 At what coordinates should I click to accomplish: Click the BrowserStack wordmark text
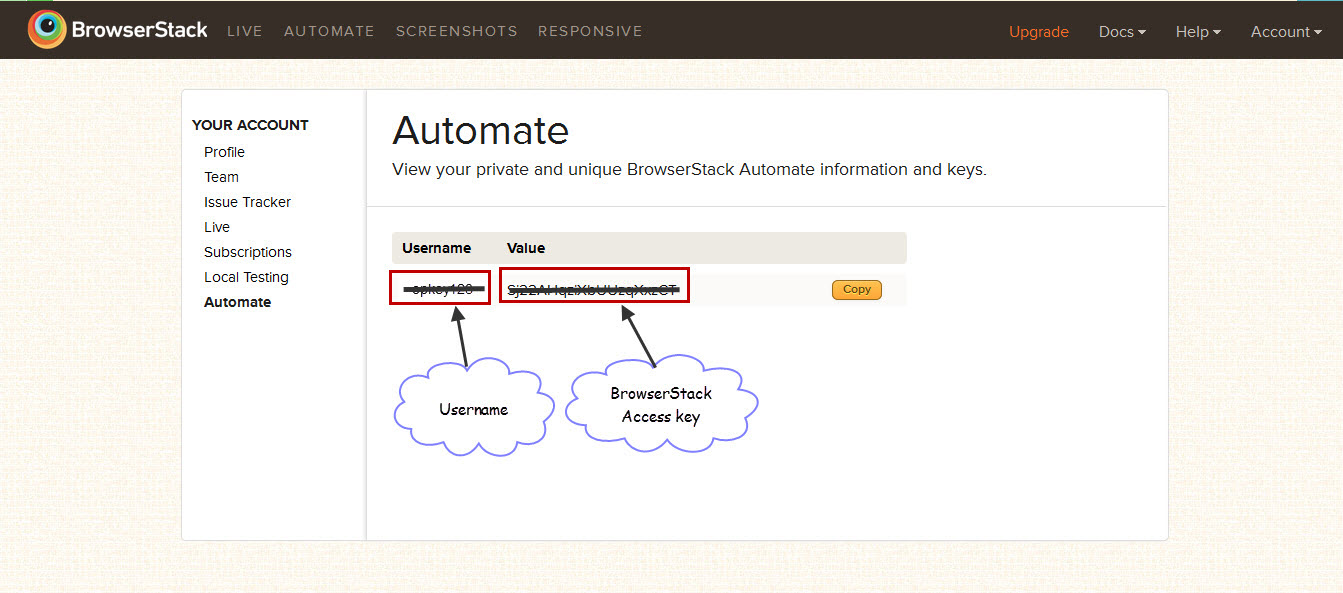click(x=140, y=30)
